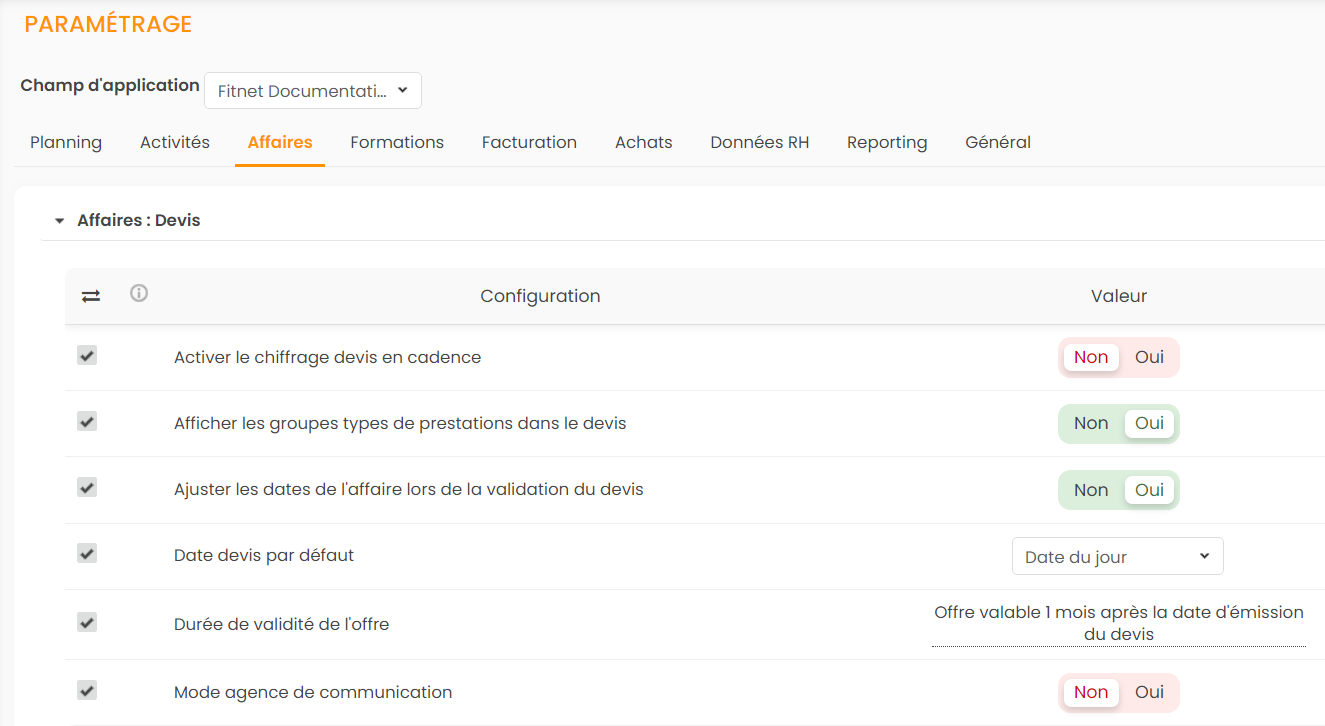Open the Date devis par défaut dropdown
This screenshot has width=1325, height=726.
[1117, 557]
